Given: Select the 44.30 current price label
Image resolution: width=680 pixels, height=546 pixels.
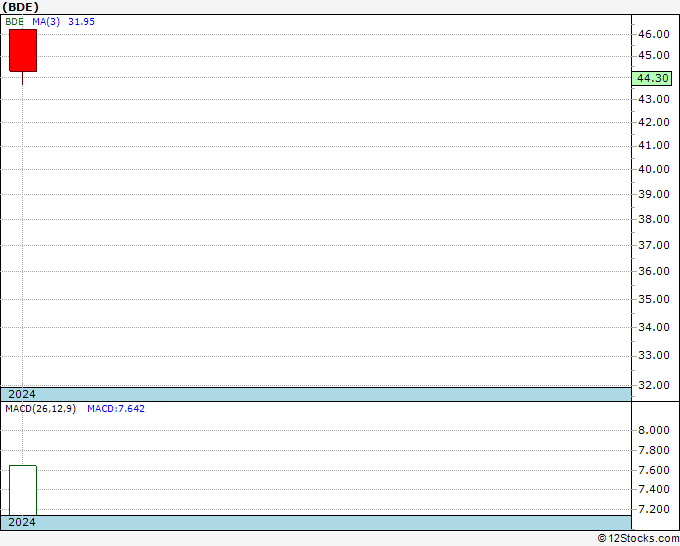Looking at the screenshot, I should (652, 78).
